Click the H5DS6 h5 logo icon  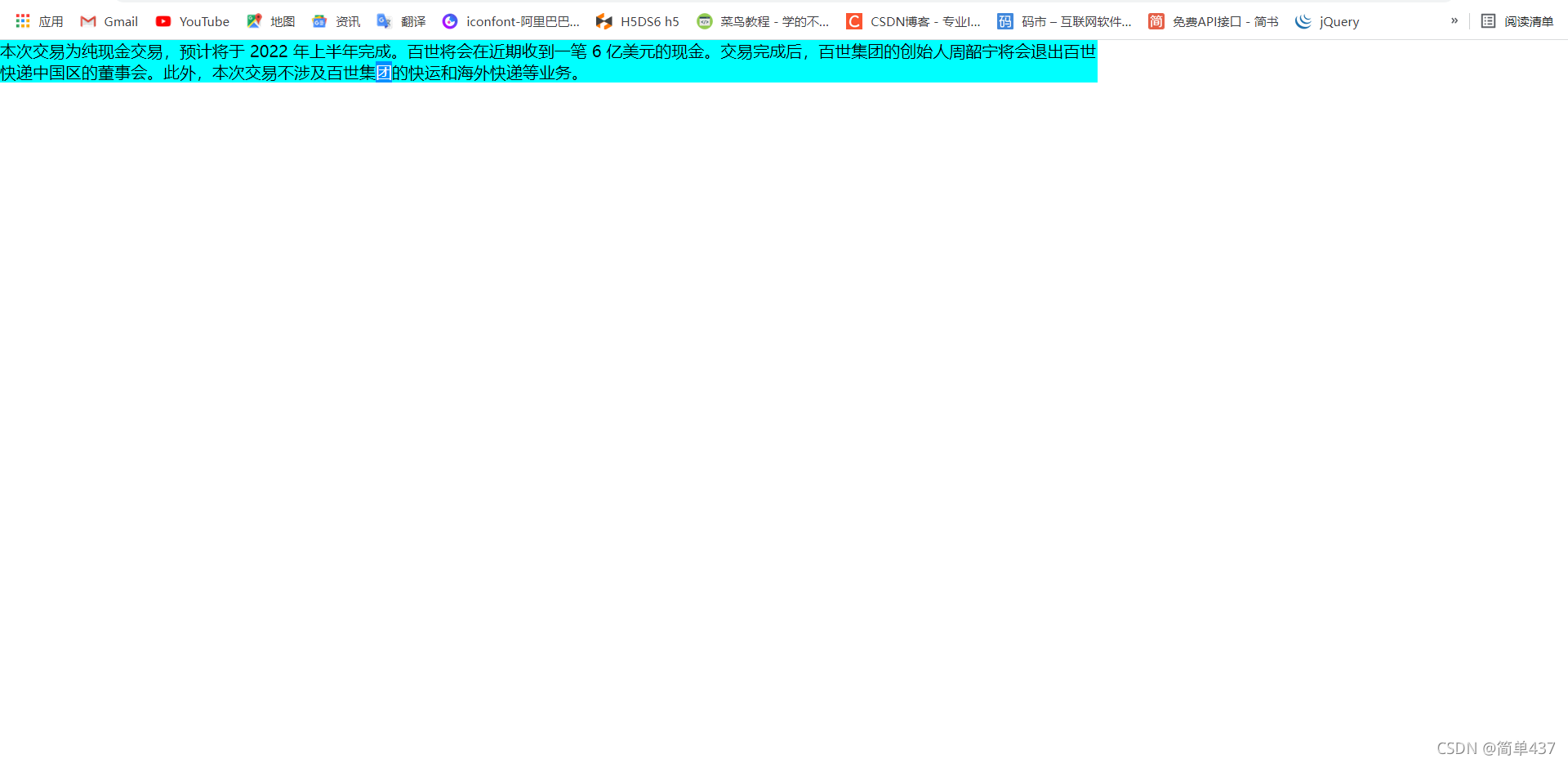604,21
